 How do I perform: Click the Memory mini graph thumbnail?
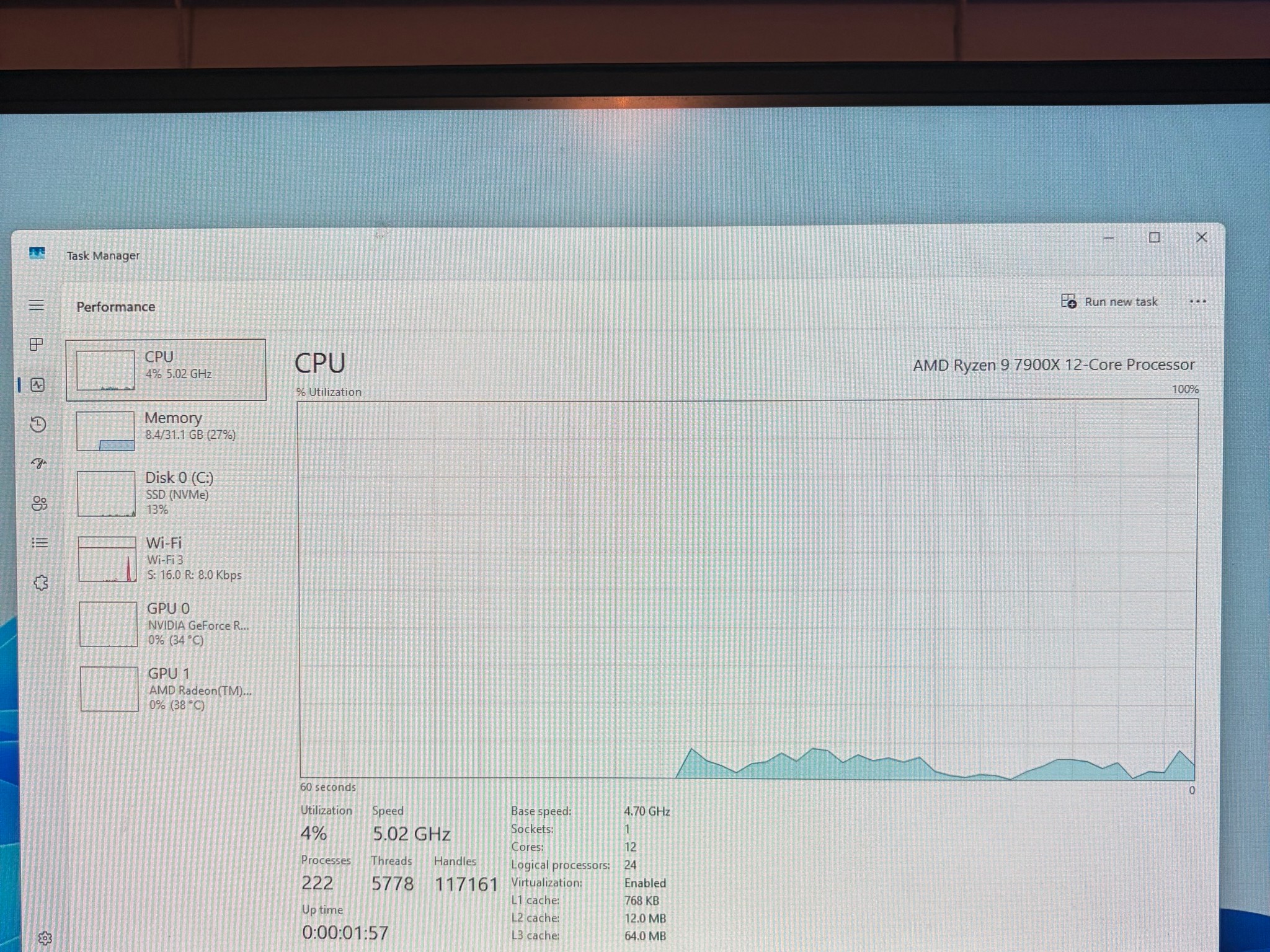[105, 431]
